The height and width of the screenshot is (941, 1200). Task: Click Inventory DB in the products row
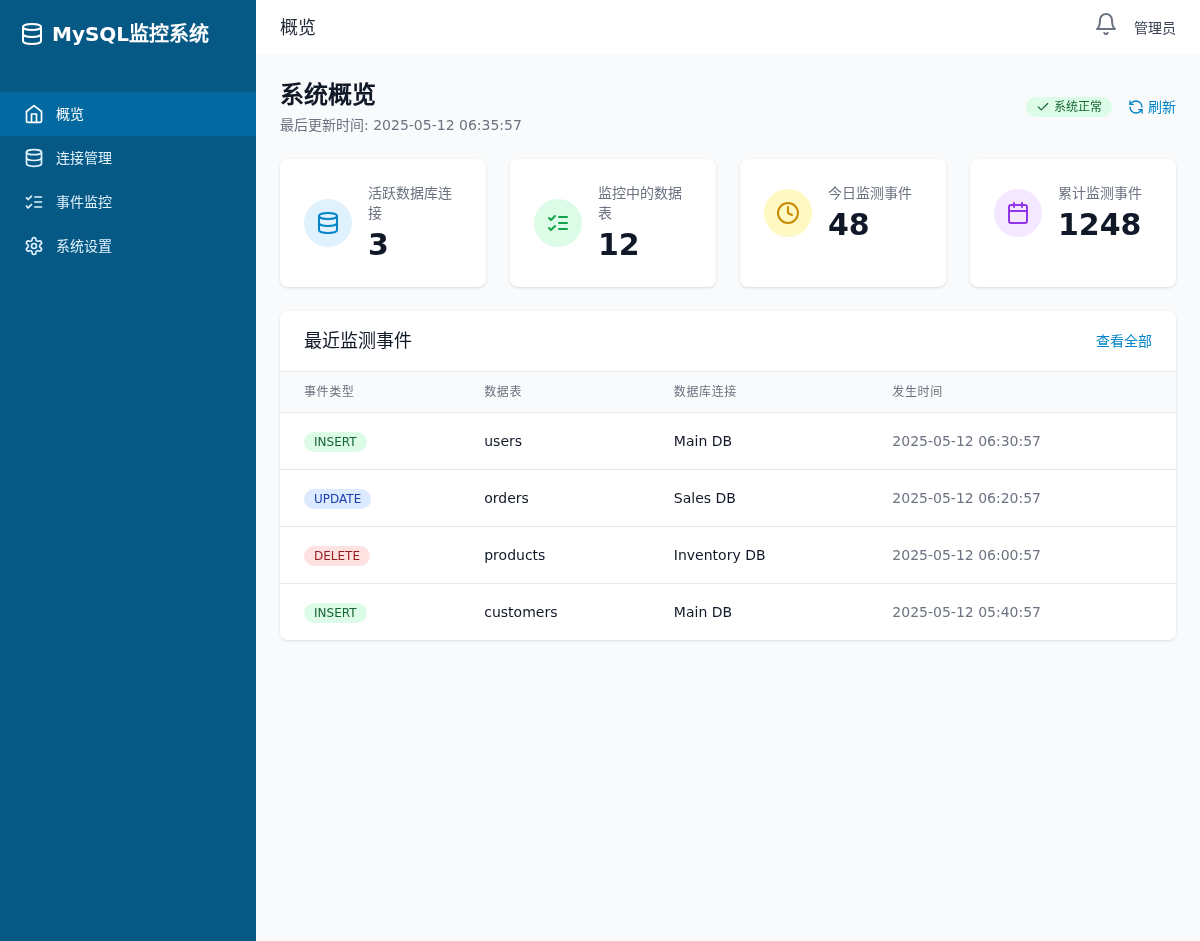pos(720,555)
